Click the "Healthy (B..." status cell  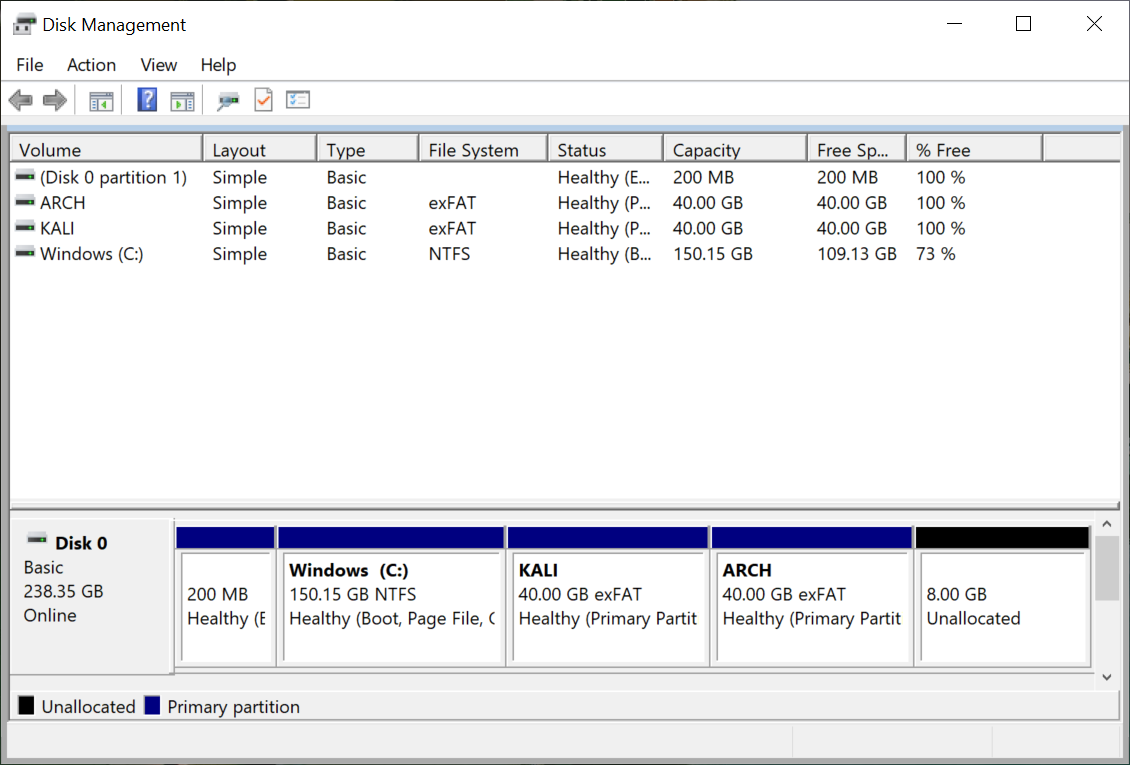click(605, 254)
